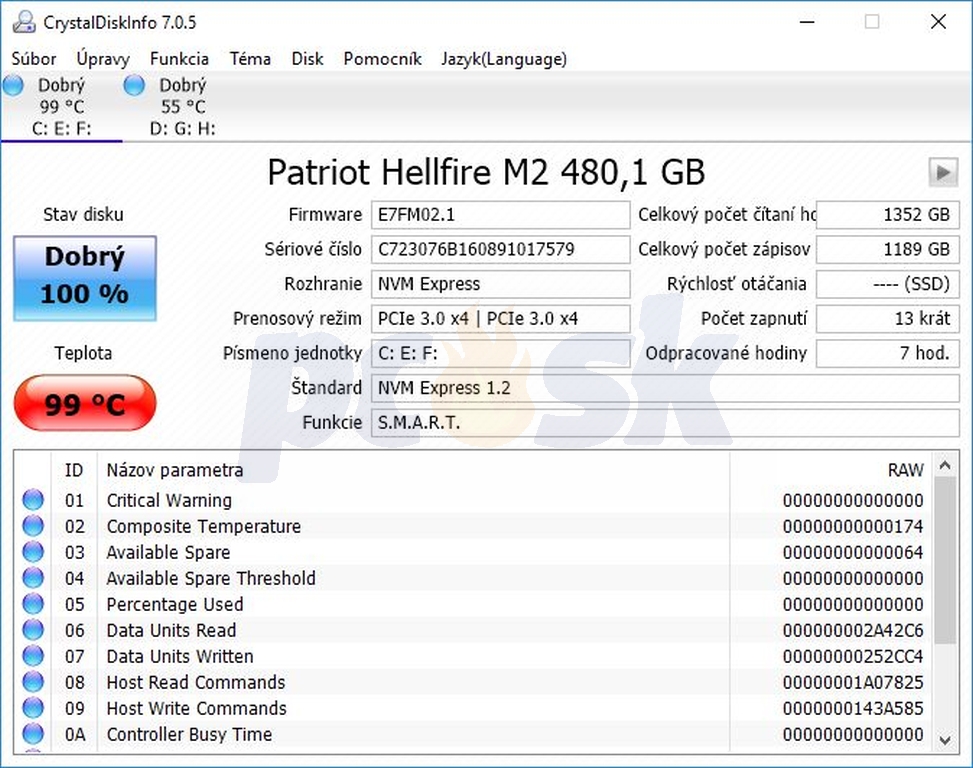Screen dimensions: 973x768
Task: Click the Prenosový režim field
Action: coord(500,319)
